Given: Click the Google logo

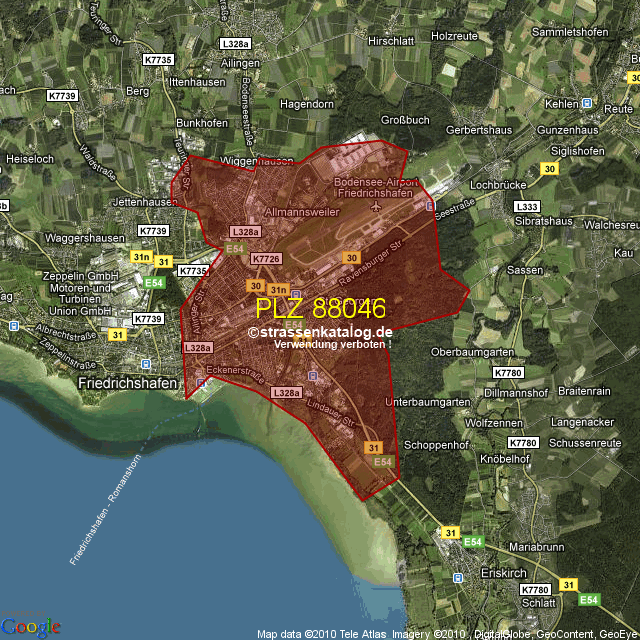Looking at the screenshot, I should coord(30,626).
